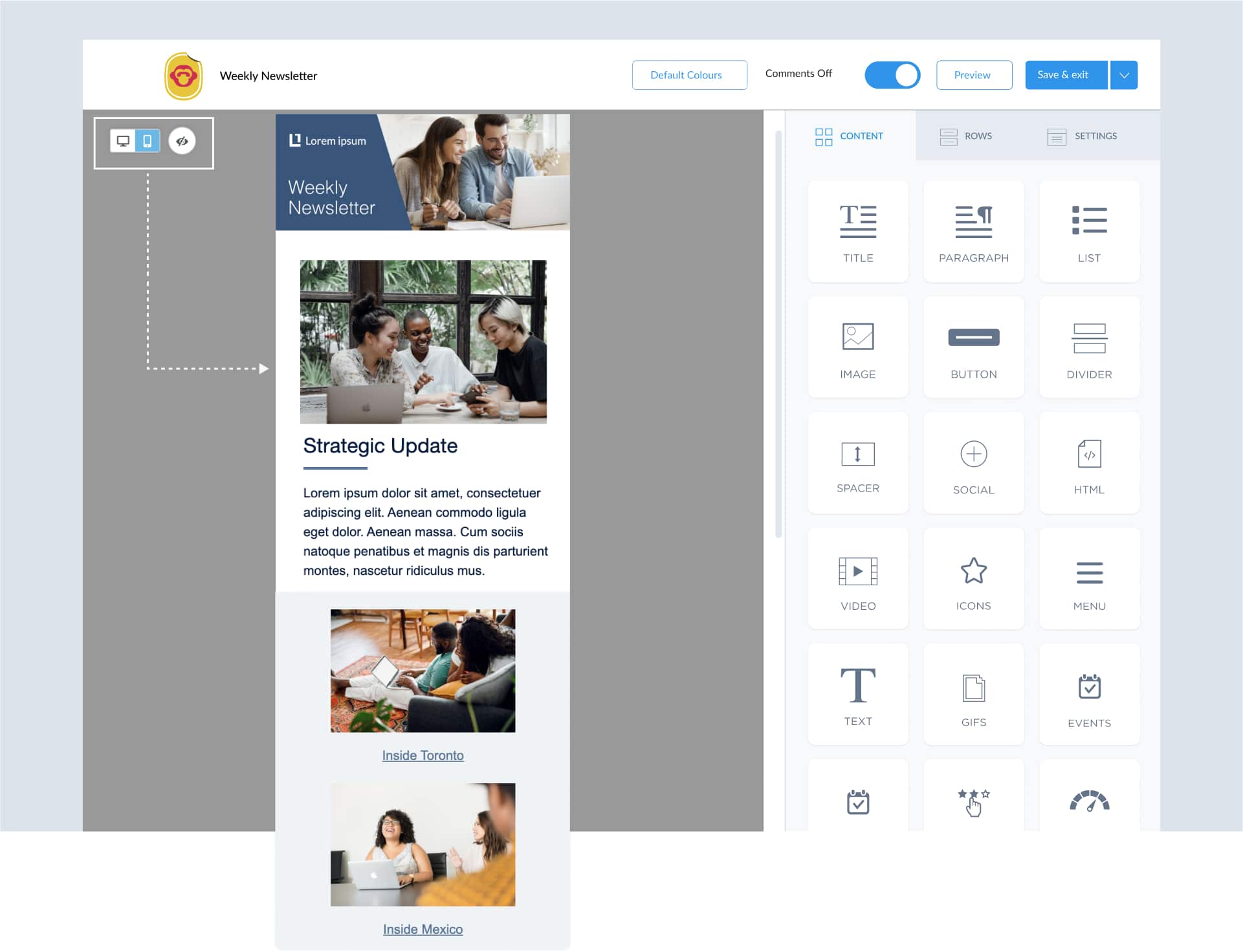Select the GIFs content block
Screen dimensions: 1243x952
coord(973,694)
